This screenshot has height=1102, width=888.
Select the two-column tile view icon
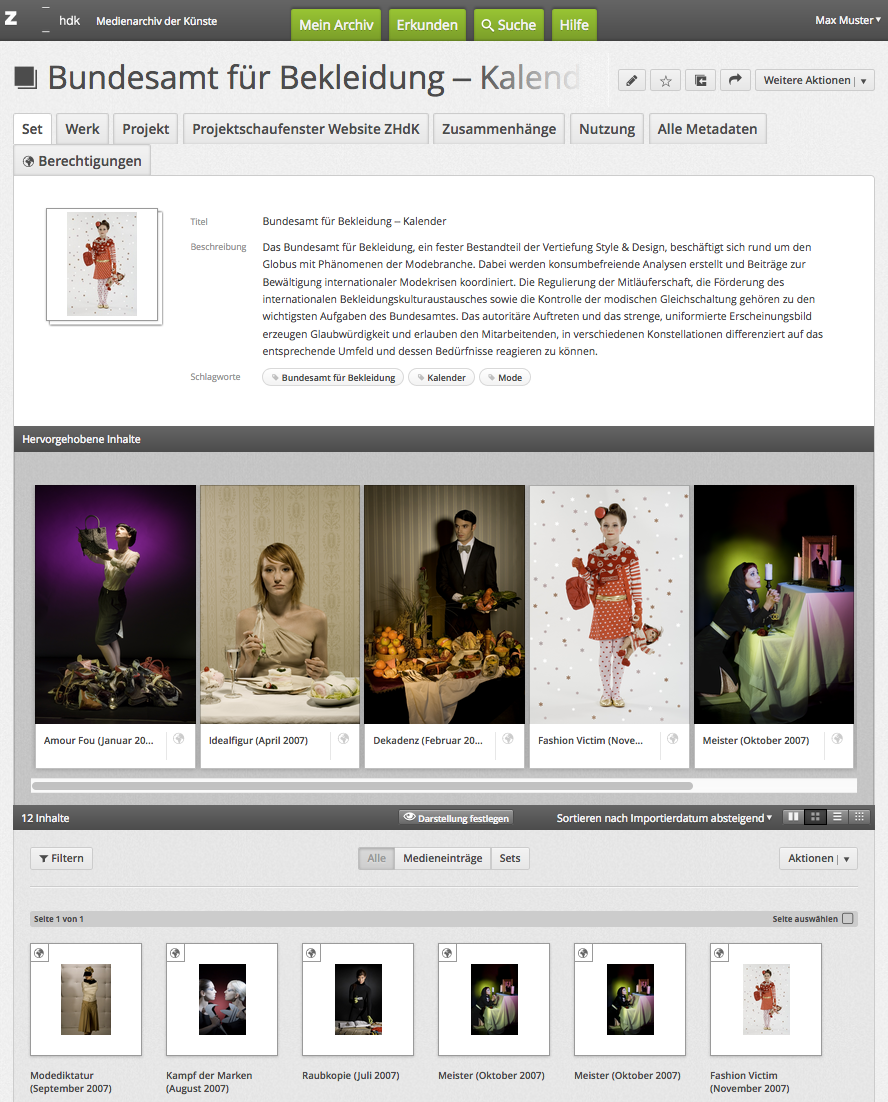click(x=794, y=817)
